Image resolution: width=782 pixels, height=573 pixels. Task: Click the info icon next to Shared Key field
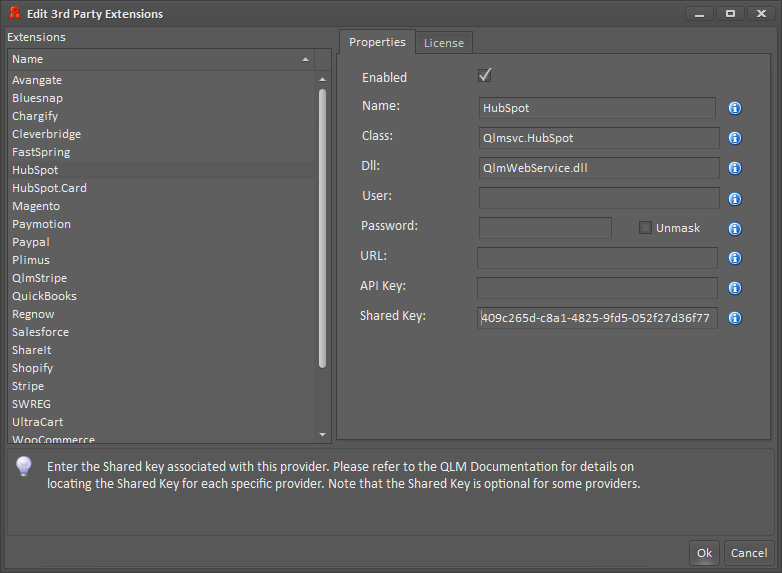(735, 318)
